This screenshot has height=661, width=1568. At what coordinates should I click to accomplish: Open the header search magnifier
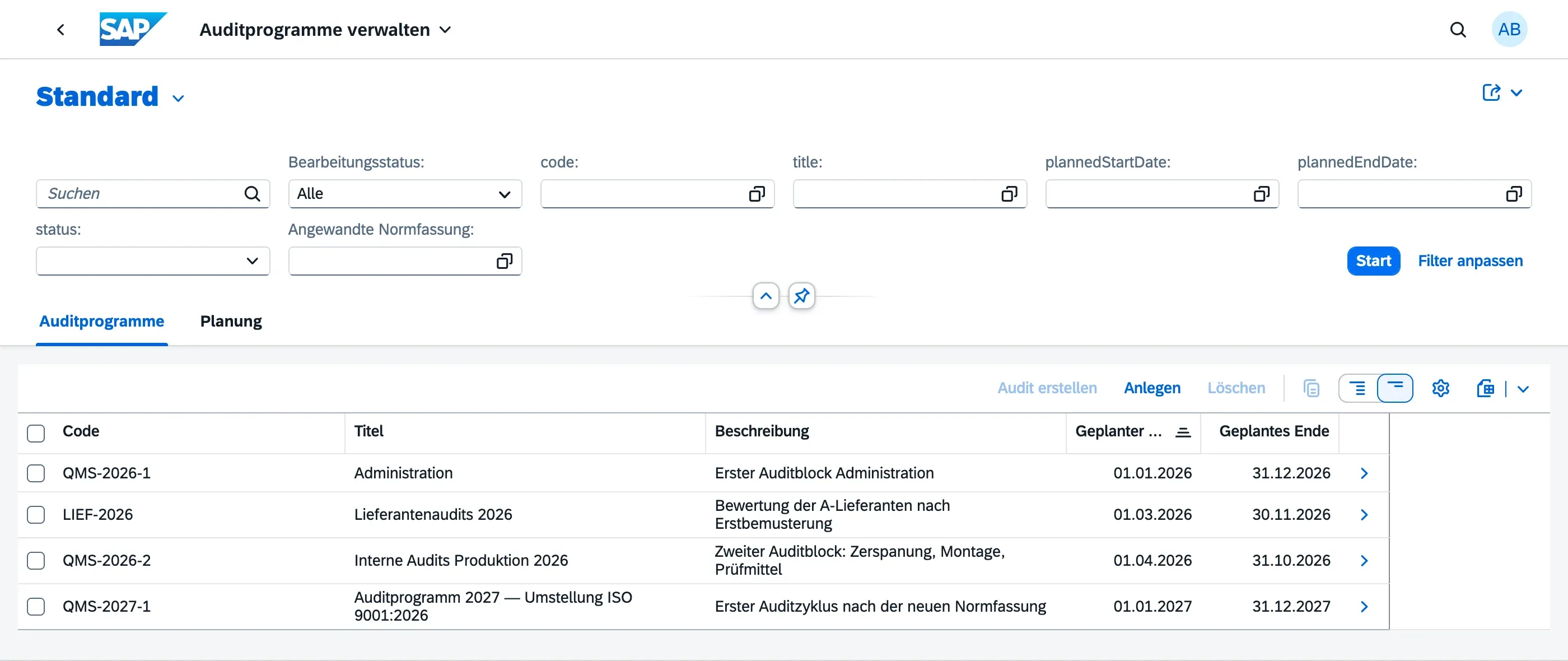pyautogui.click(x=1458, y=29)
